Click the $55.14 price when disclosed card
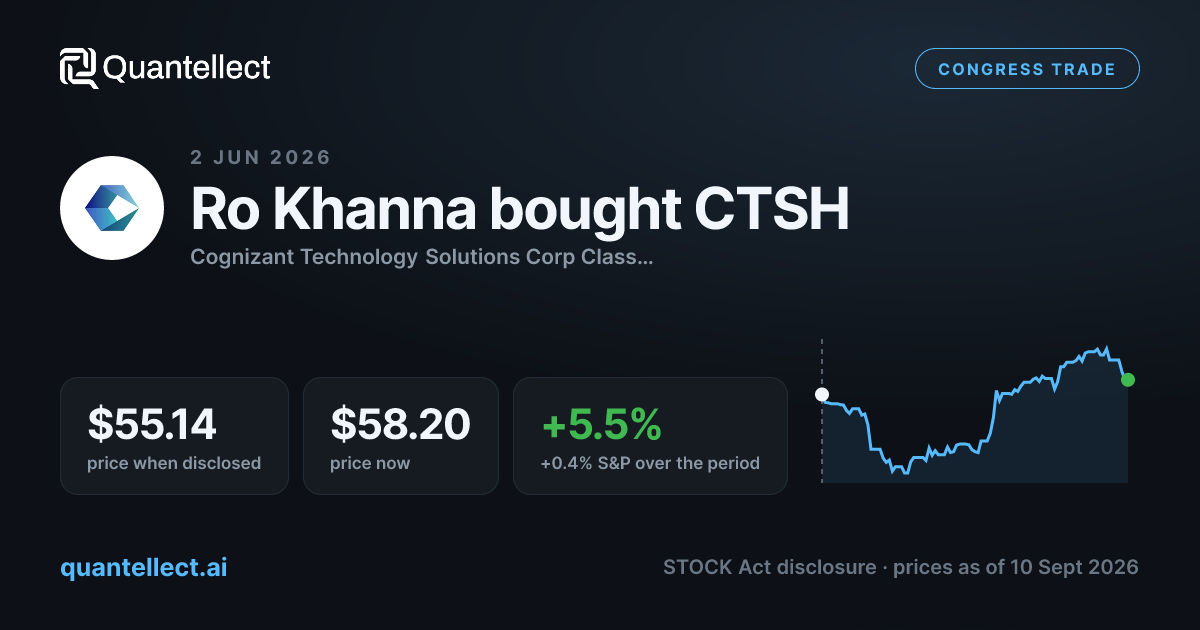This screenshot has height=630, width=1200. pyautogui.click(x=174, y=435)
